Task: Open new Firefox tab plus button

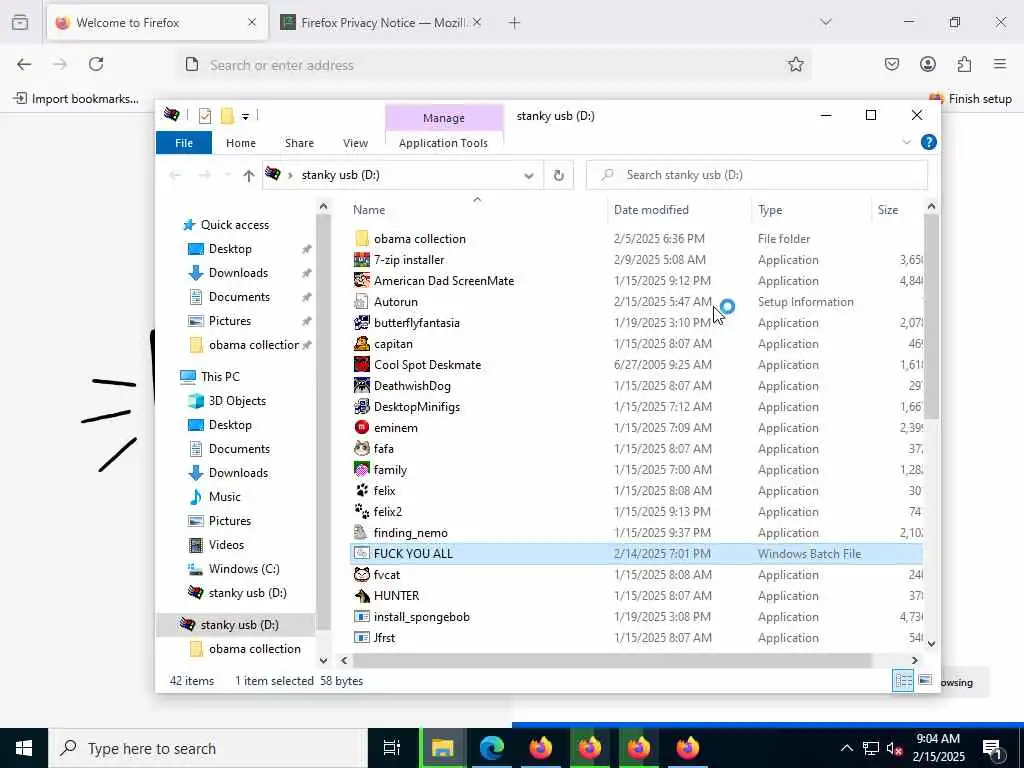Action: [515, 23]
